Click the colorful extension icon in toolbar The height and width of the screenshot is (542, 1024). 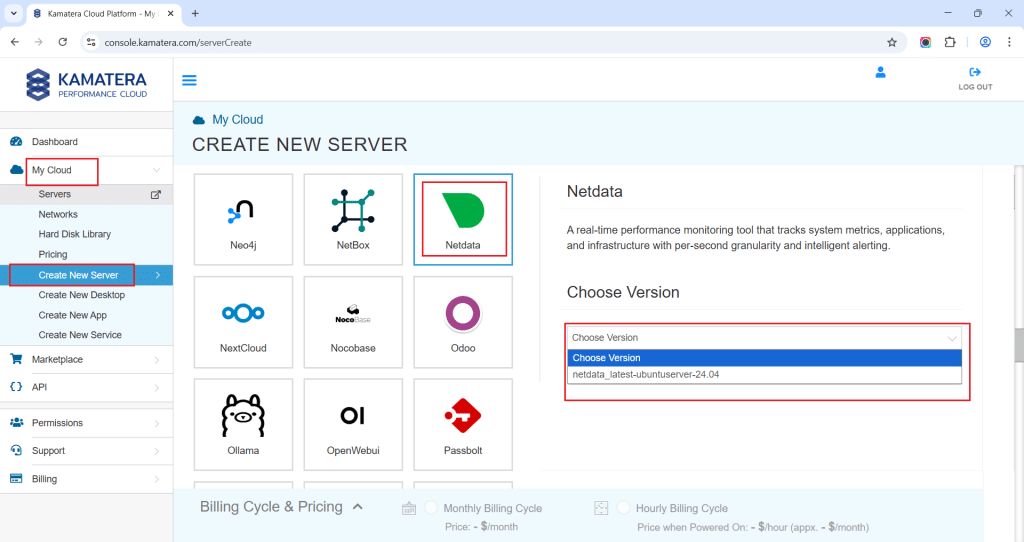click(925, 42)
